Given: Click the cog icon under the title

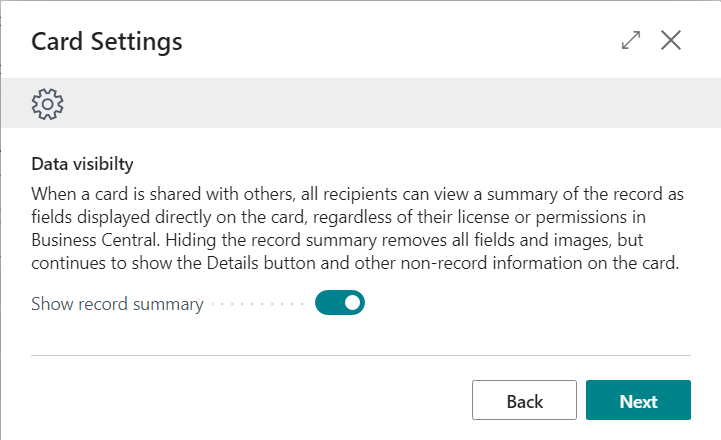Looking at the screenshot, I should (48, 103).
